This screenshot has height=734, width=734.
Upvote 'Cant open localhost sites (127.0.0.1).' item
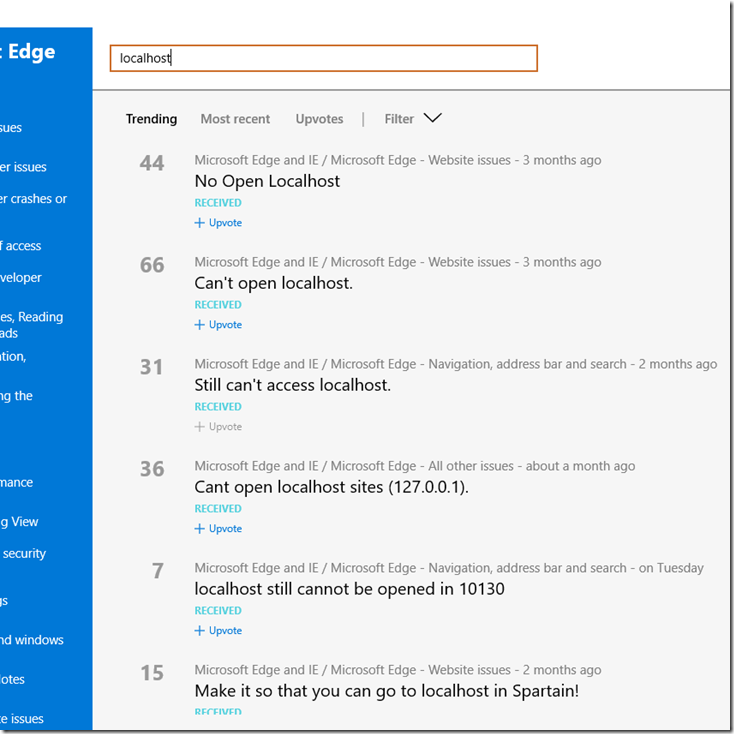218,529
